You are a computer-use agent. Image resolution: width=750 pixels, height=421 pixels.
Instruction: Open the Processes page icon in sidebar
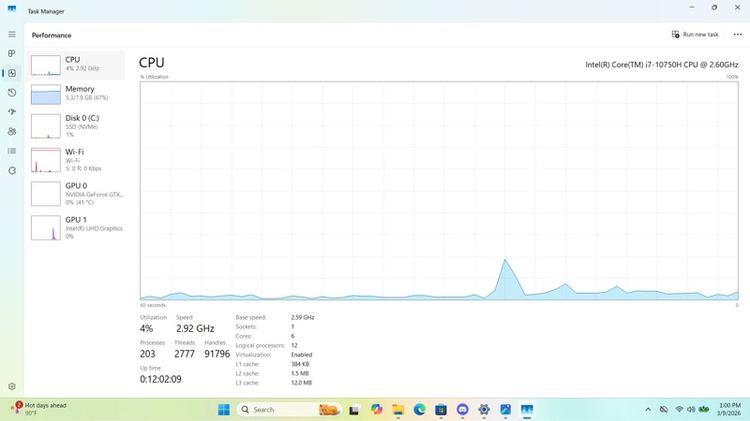(x=12, y=54)
